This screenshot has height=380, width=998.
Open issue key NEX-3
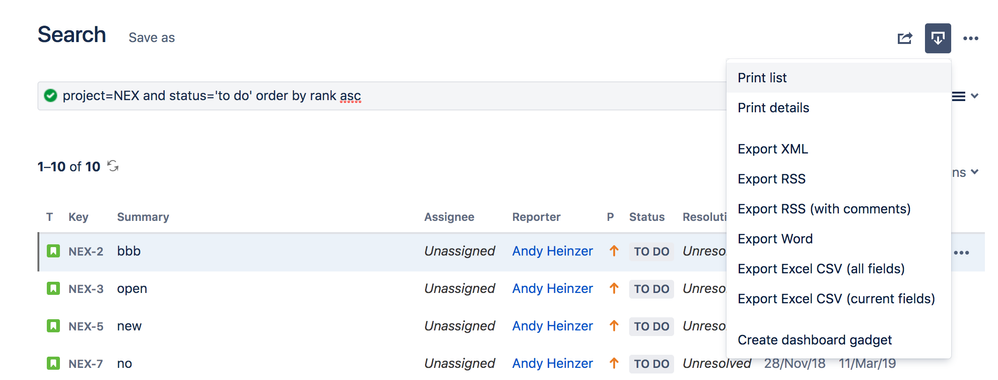(85, 289)
